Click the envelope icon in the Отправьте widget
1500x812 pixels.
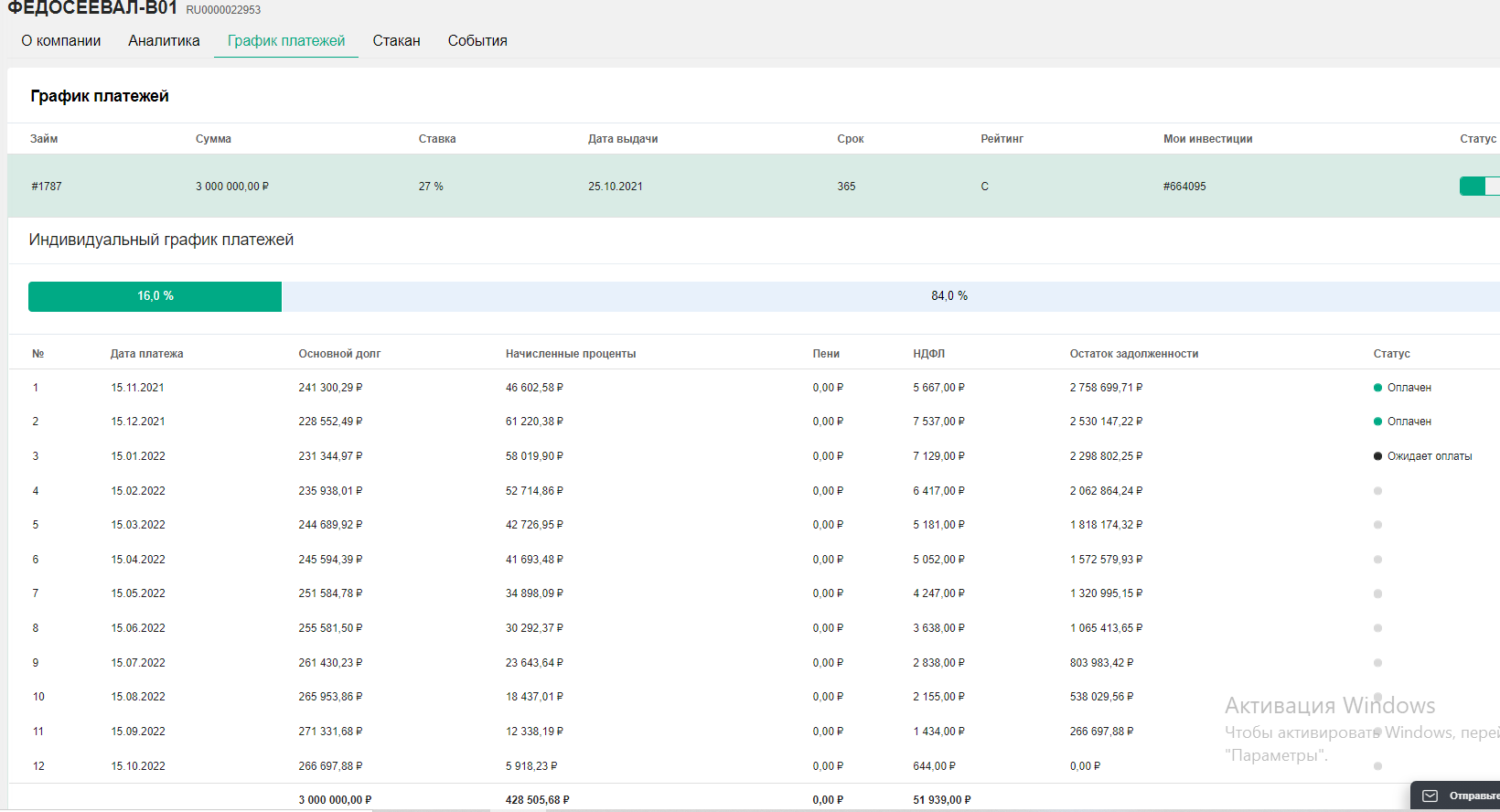click(1430, 796)
